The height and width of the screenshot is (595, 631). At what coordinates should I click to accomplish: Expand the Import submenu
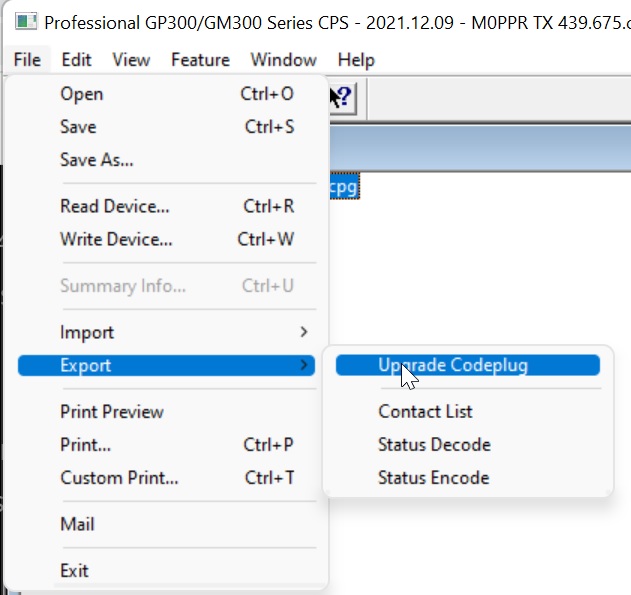point(166,332)
